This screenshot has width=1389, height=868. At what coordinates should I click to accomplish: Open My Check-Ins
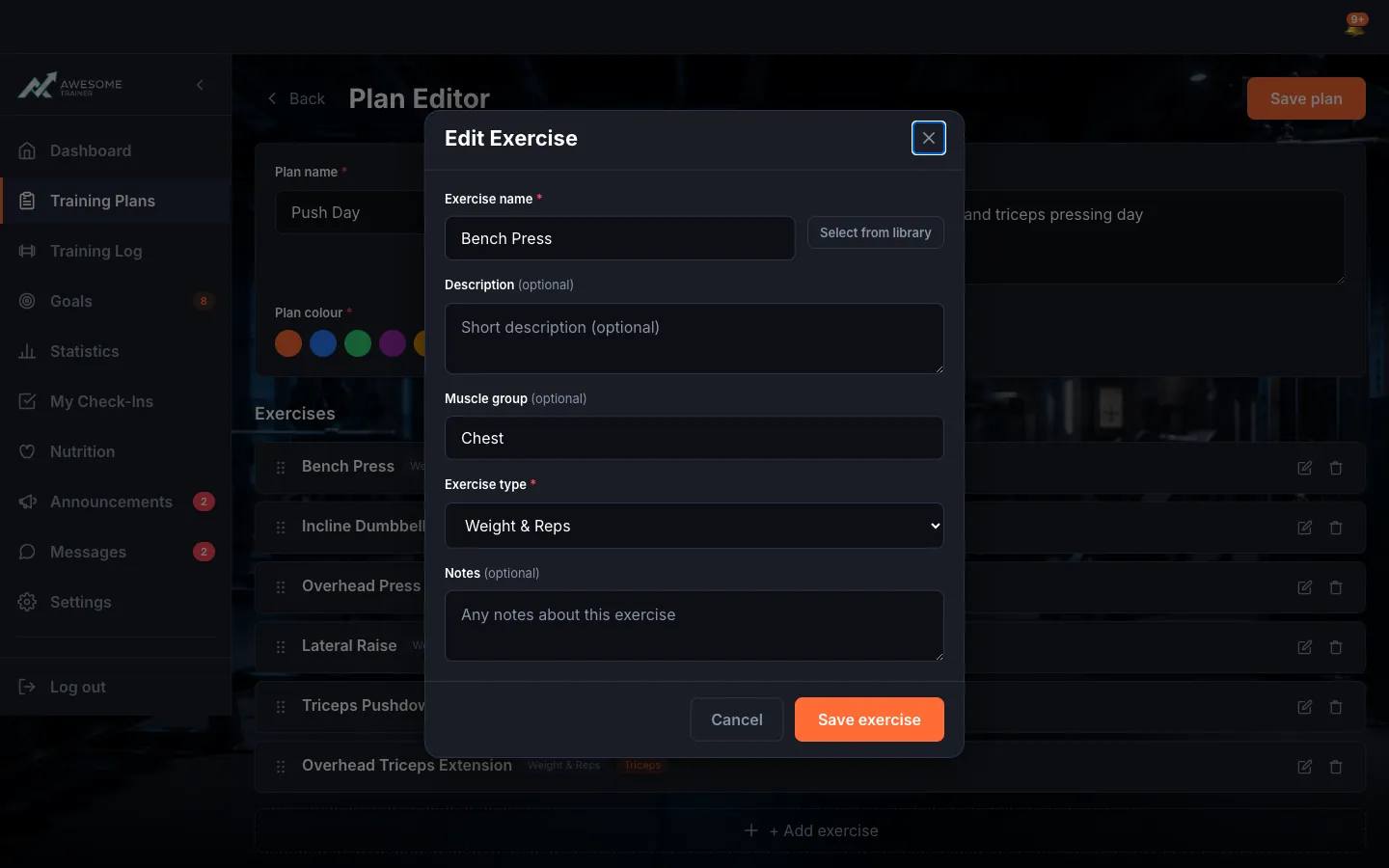[x=116, y=401]
